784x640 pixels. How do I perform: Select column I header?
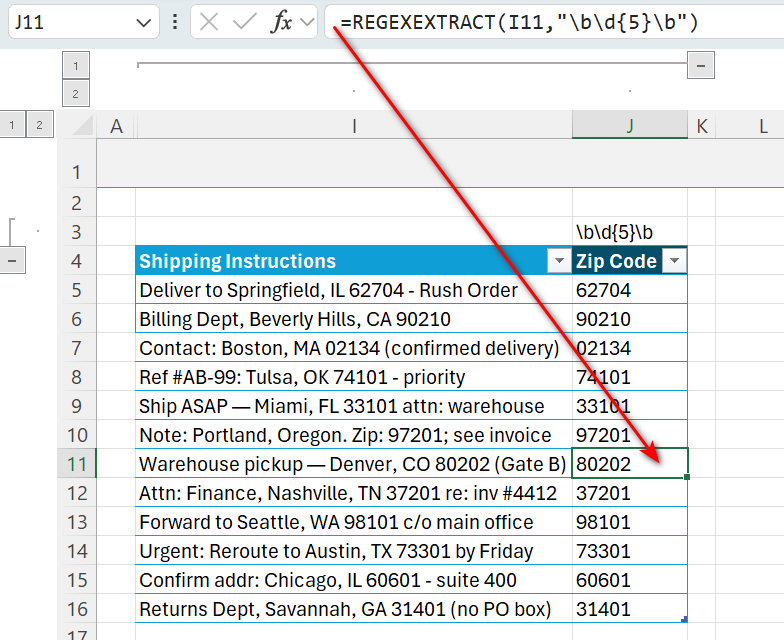353,126
